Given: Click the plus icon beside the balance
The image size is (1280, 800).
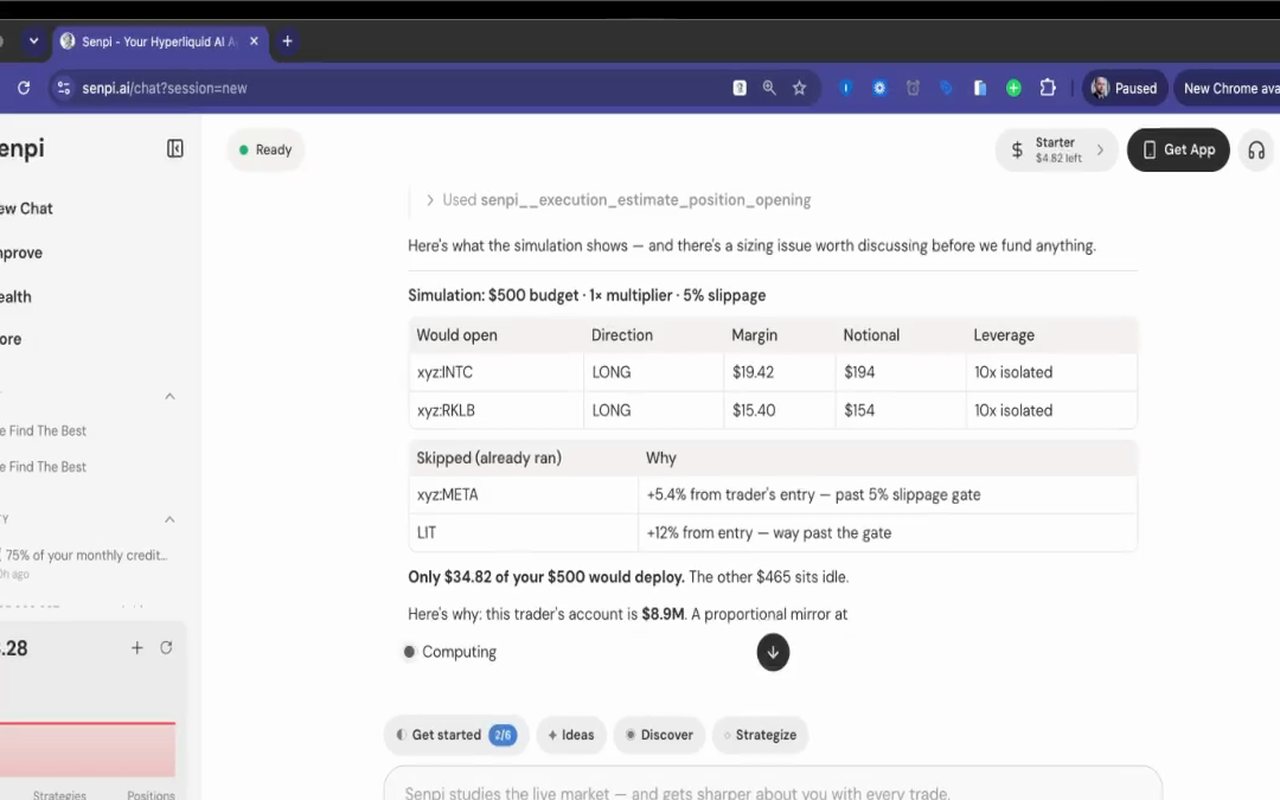Looking at the screenshot, I should pos(137,648).
